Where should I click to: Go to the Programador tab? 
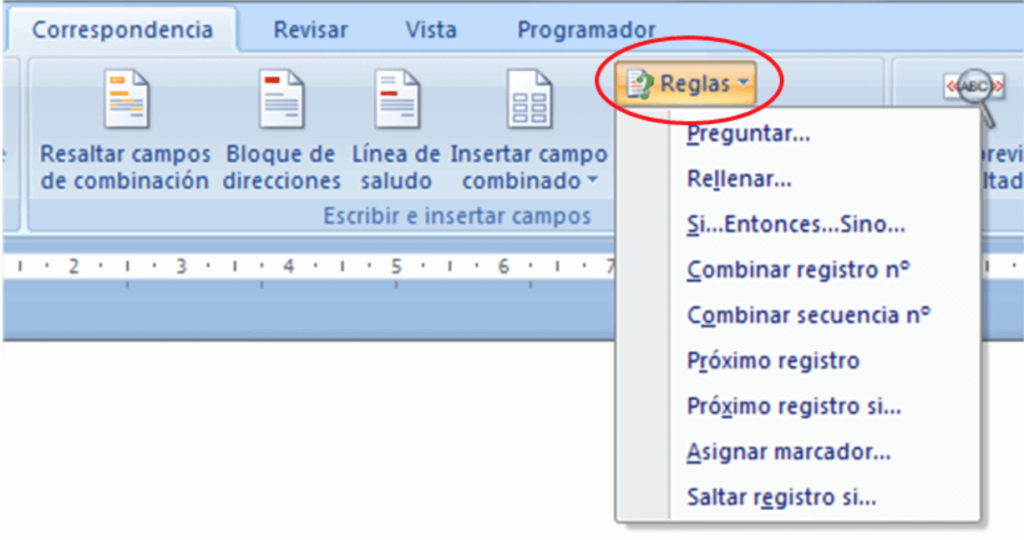point(586,30)
